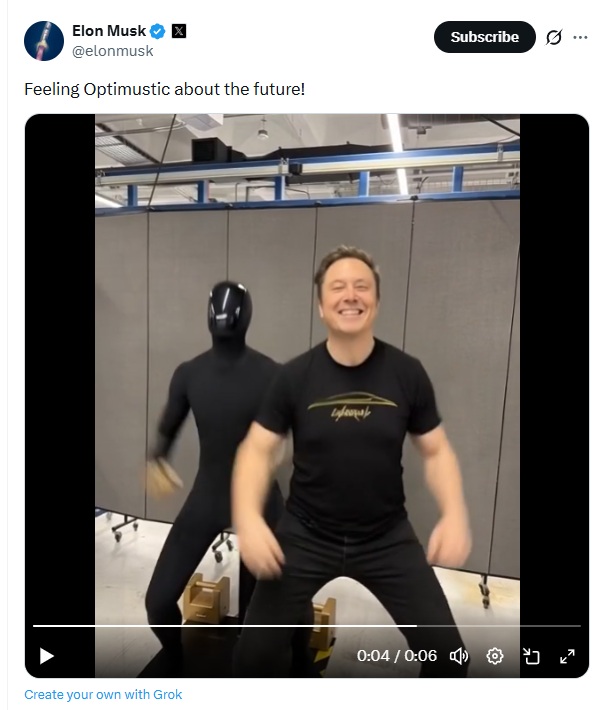Click the end of the played progress segment
The image size is (598, 710).
click(416, 626)
